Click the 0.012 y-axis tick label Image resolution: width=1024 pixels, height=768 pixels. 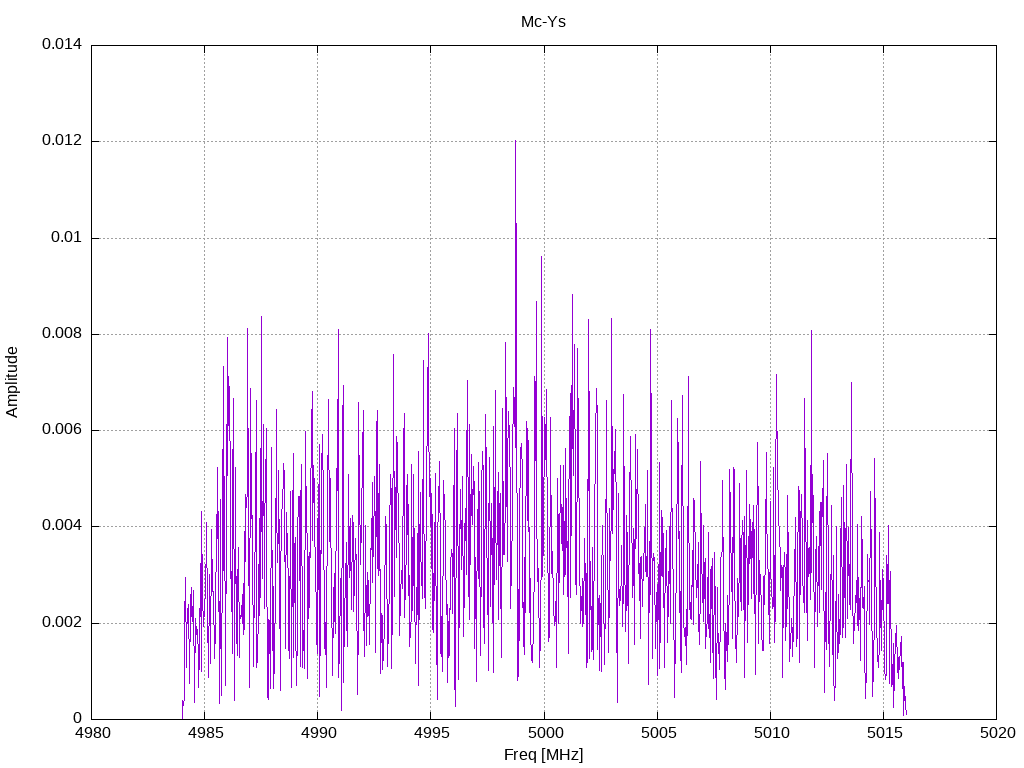(62, 140)
